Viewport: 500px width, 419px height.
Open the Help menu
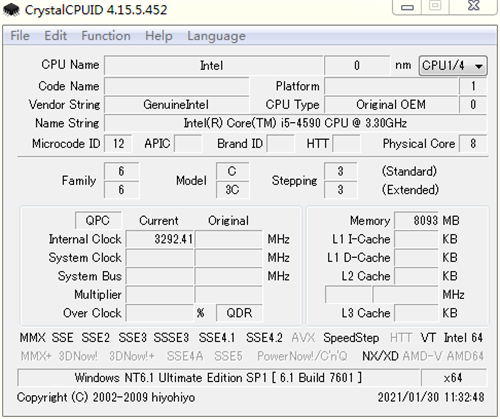tap(159, 36)
